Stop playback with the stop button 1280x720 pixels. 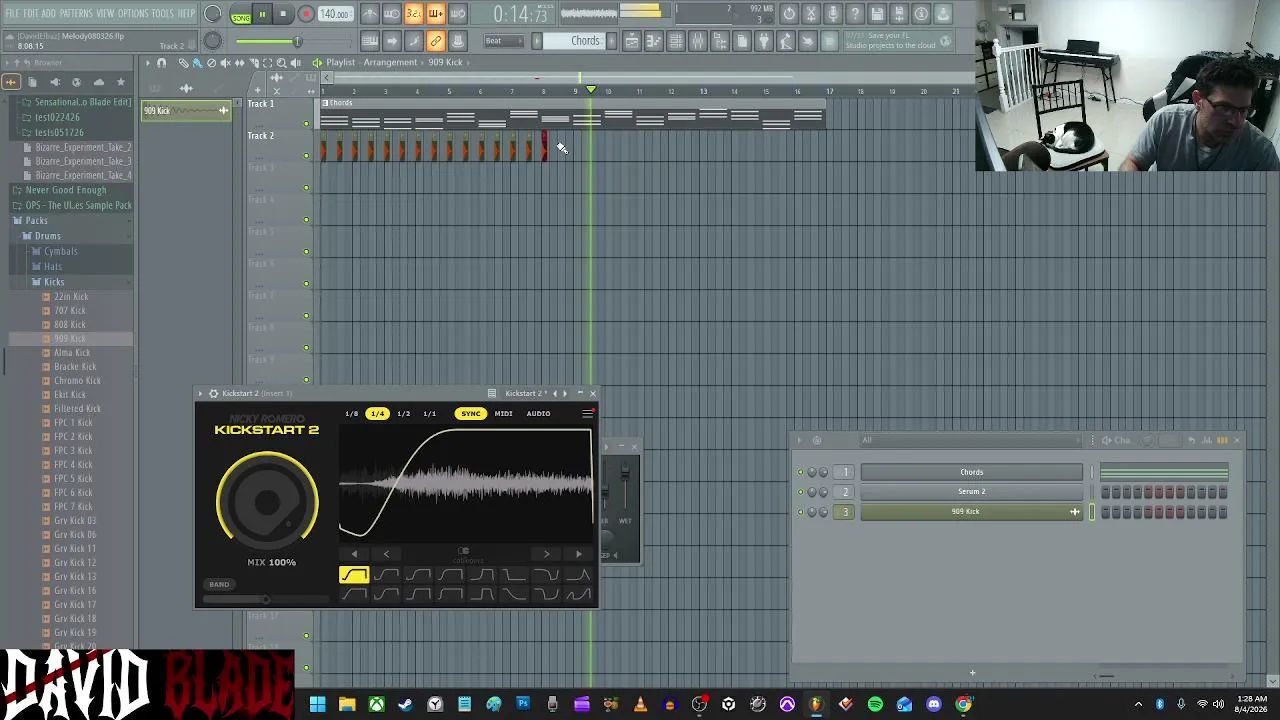(x=283, y=14)
